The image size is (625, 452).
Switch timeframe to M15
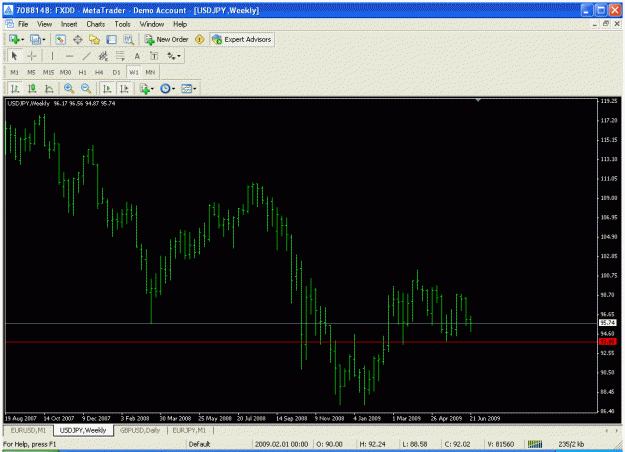tap(48, 72)
